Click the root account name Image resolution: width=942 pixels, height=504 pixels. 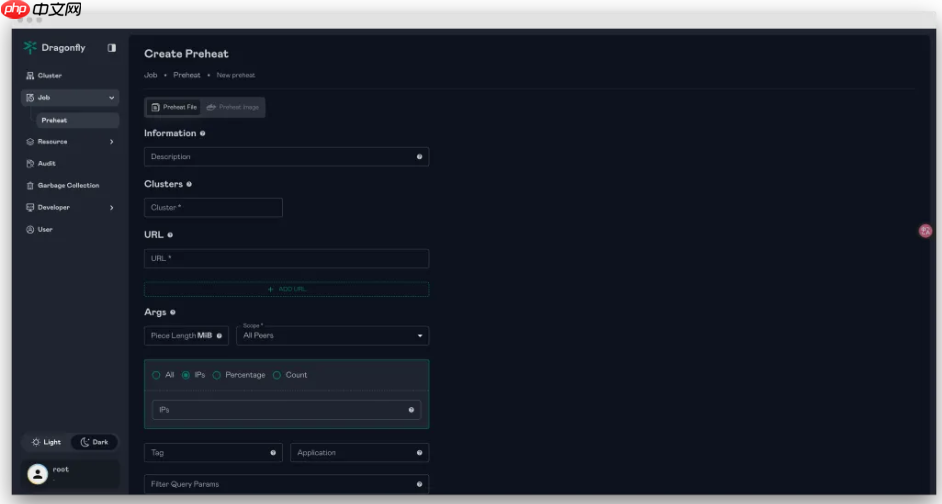(x=61, y=470)
